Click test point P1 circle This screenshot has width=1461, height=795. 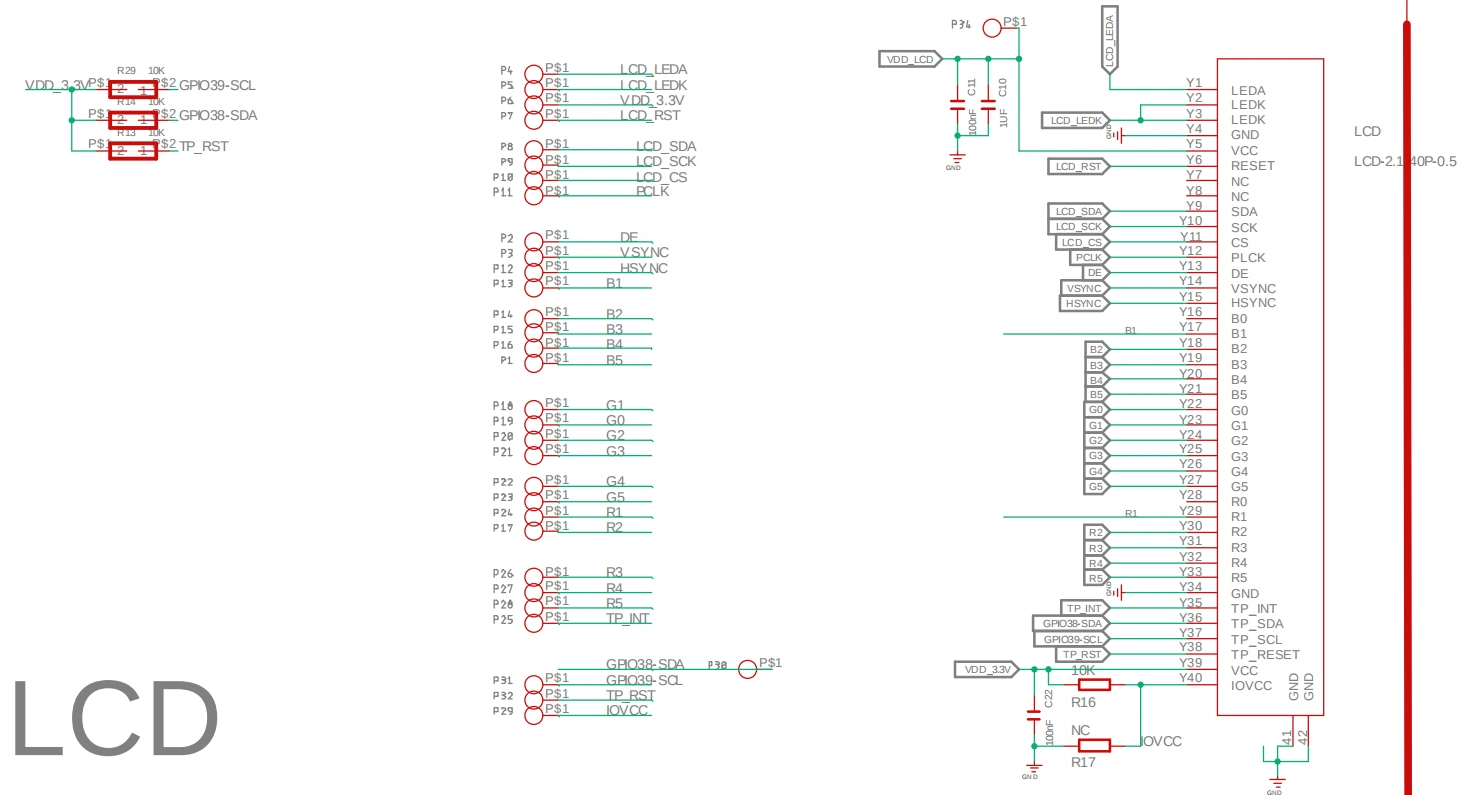[535, 362]
